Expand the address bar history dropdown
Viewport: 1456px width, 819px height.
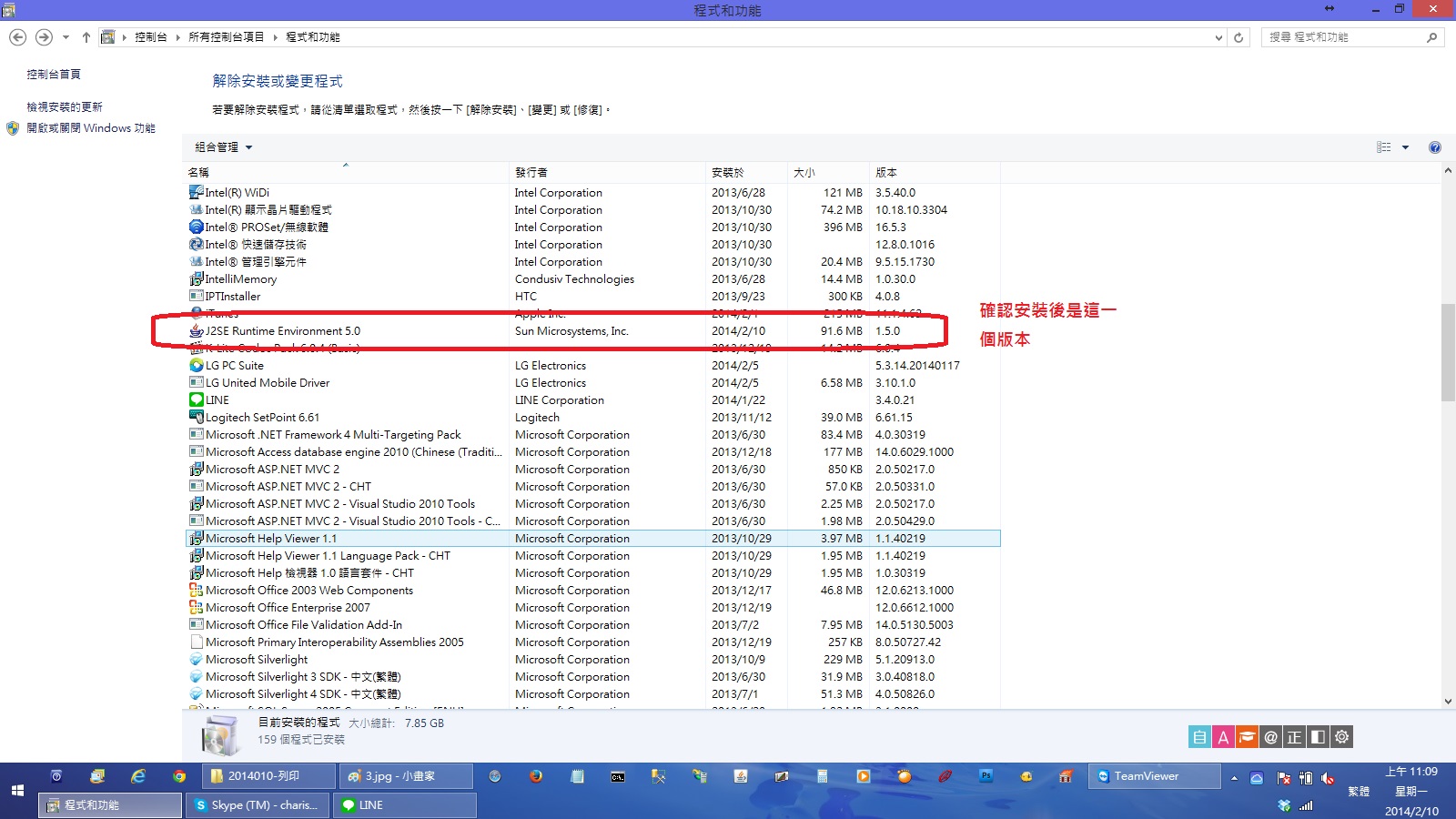point(1218,37)
